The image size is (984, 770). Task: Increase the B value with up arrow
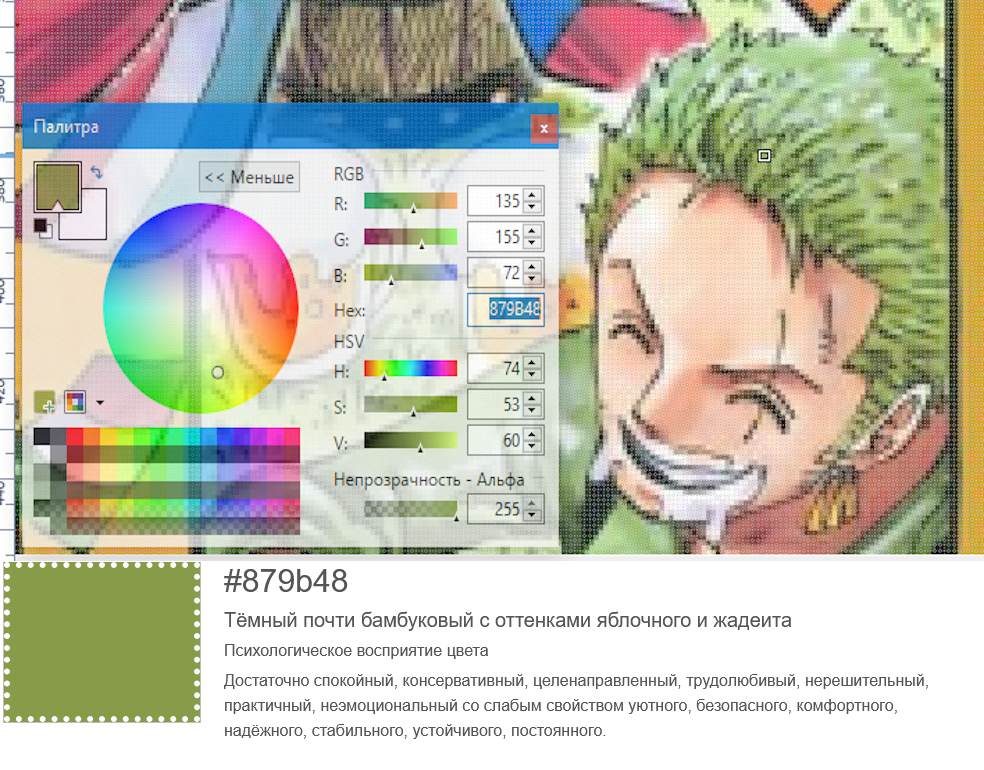[x=532, y=267]
